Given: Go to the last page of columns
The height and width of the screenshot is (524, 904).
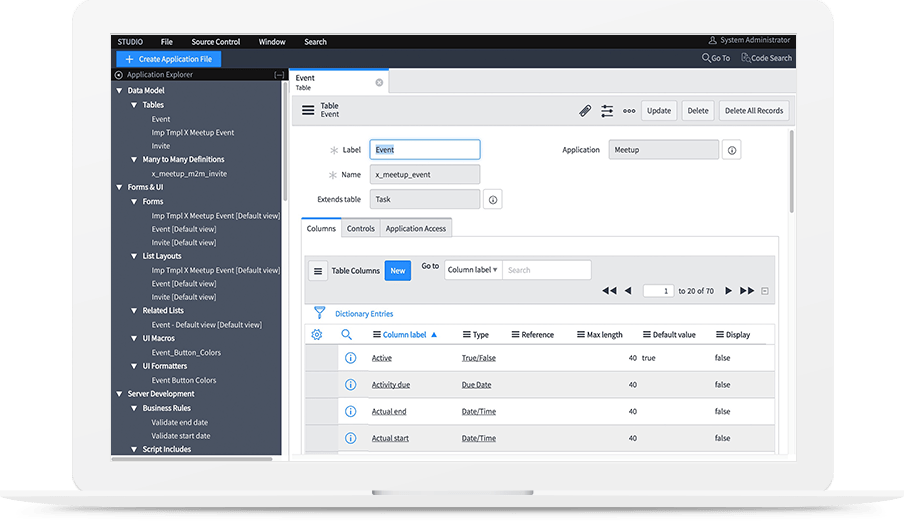Looking at the screenshot, I should click(747, 291).
